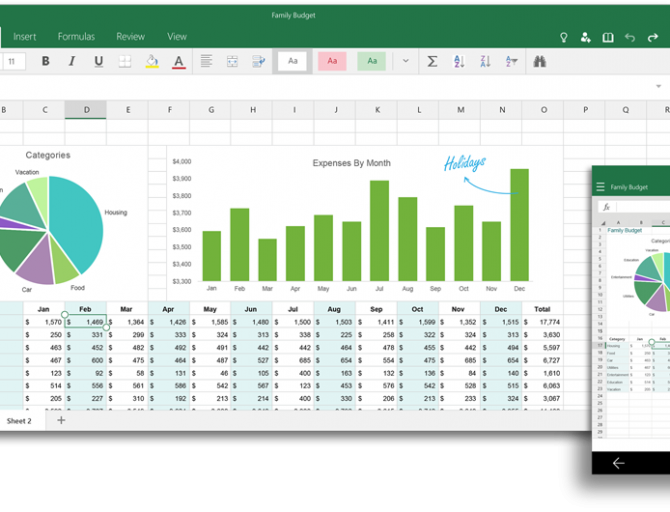Open Find with the binoculars icon
The height and width of the screenshot is (512, 670).
[540, 61]
